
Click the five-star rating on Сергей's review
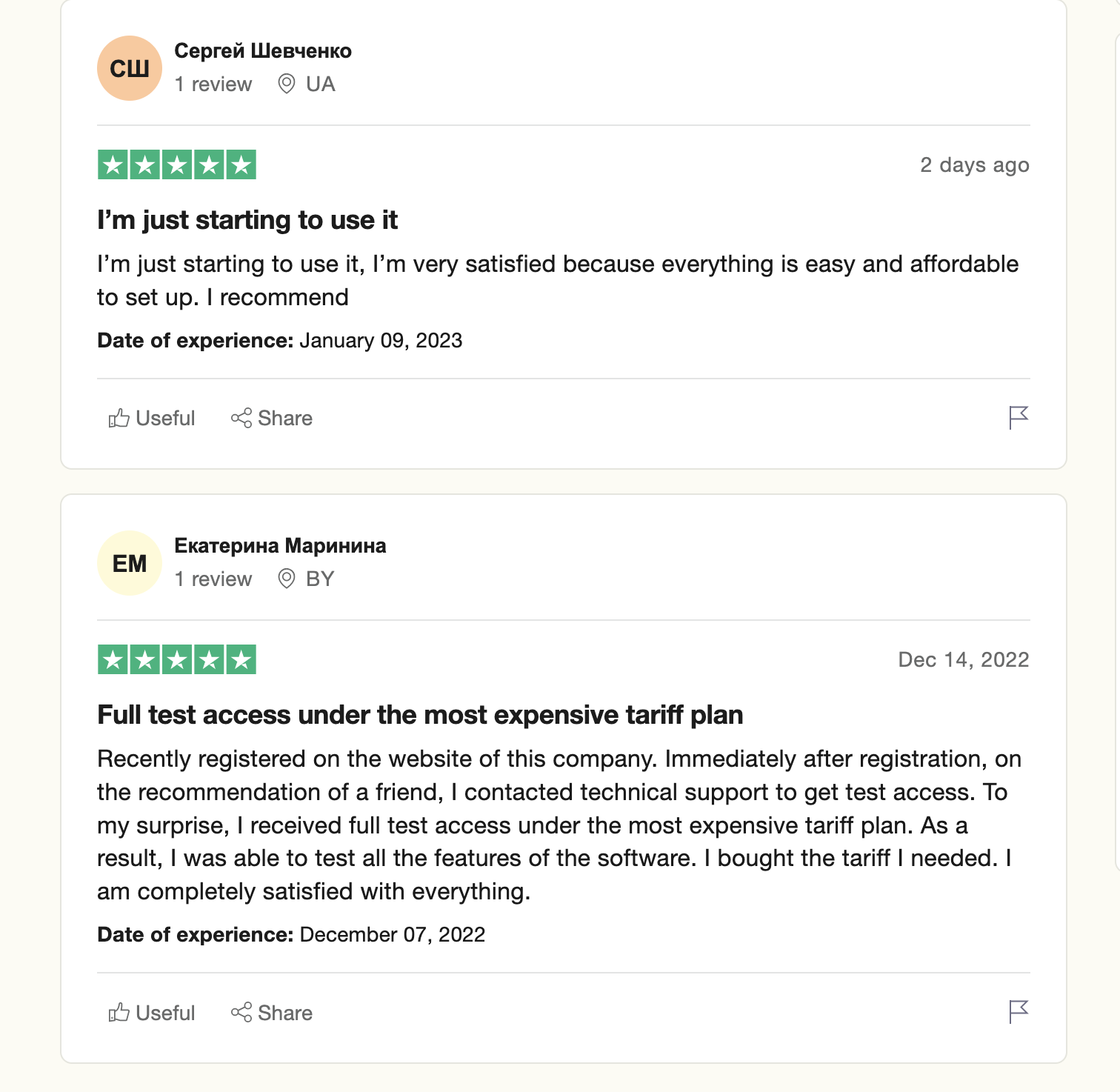pos(177,164)
